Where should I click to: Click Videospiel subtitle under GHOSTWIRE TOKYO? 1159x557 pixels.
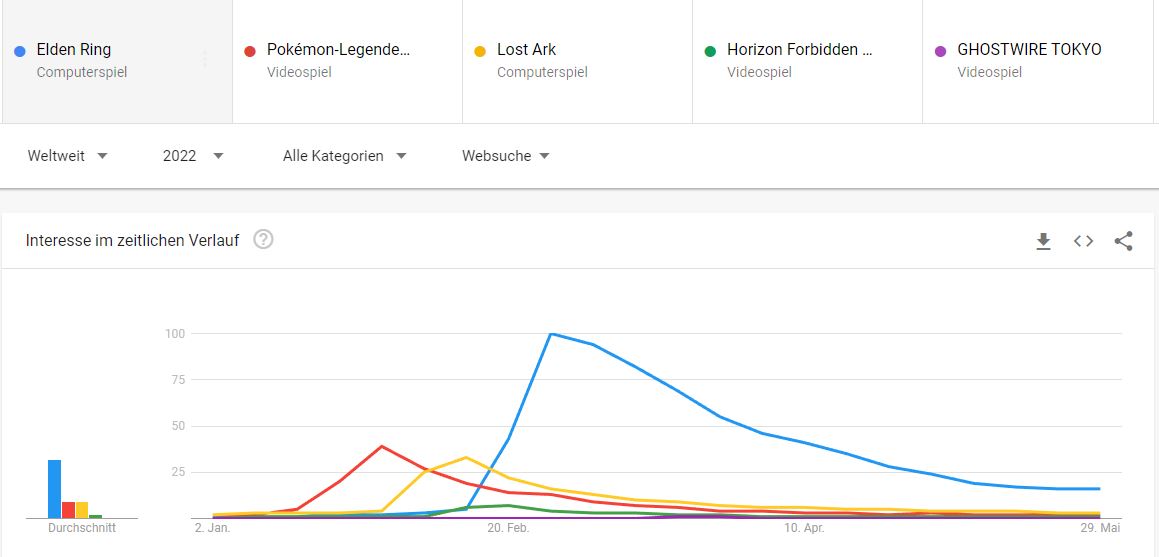(990, 72)
